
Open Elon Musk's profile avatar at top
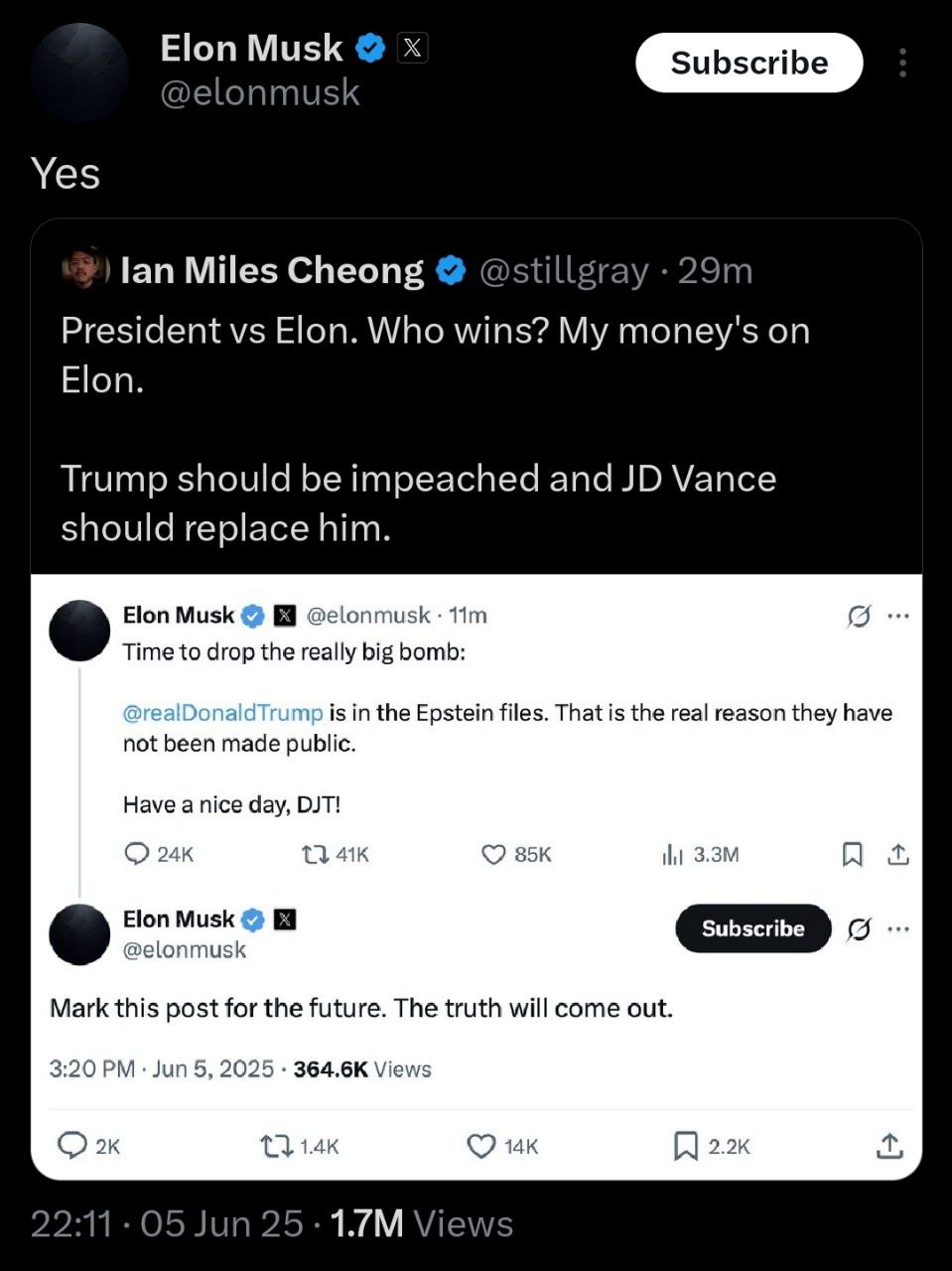point(79,72)
